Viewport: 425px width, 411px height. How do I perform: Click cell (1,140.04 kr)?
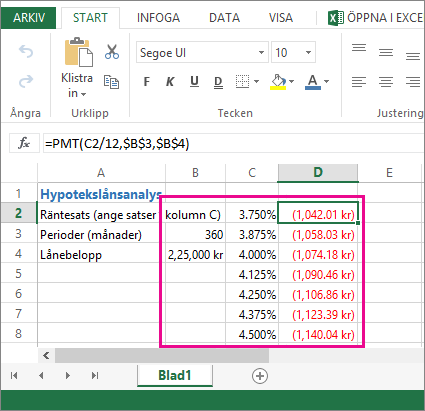[318, 334]
